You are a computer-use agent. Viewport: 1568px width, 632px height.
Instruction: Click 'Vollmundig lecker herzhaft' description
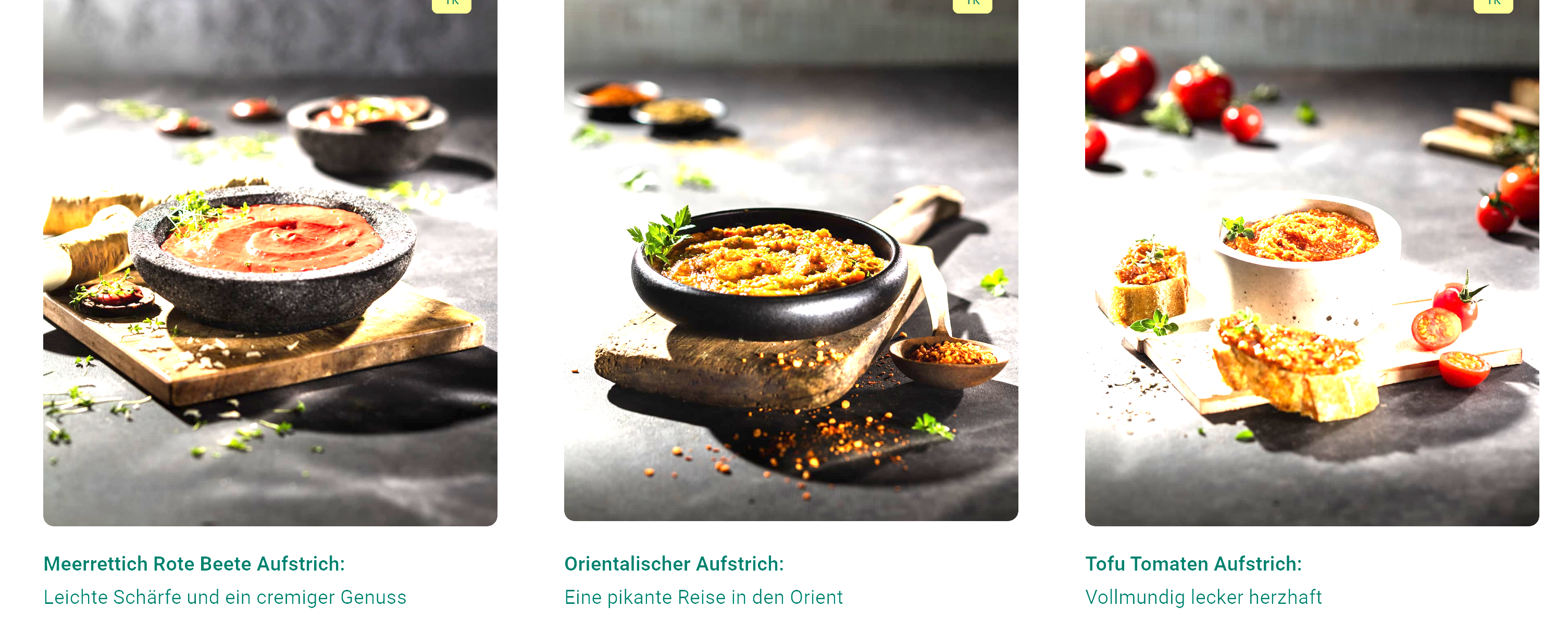tap(1203, 597)
